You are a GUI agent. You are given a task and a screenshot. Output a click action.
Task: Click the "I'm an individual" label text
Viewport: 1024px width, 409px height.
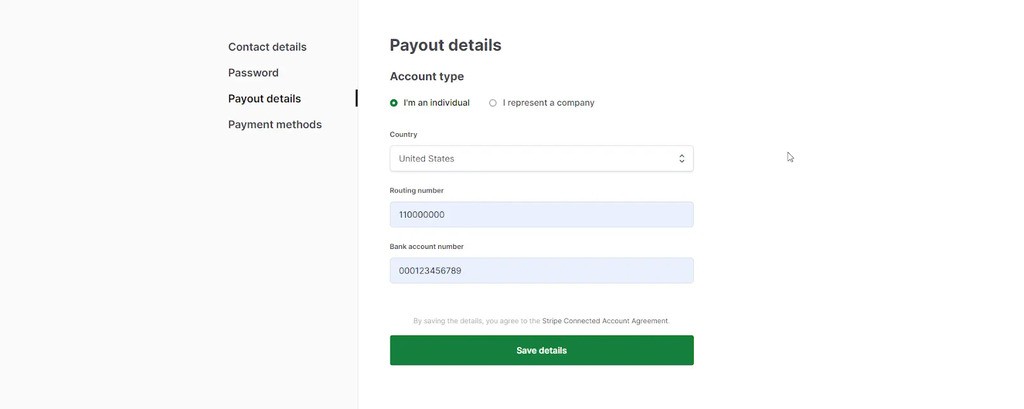point(436,103)
